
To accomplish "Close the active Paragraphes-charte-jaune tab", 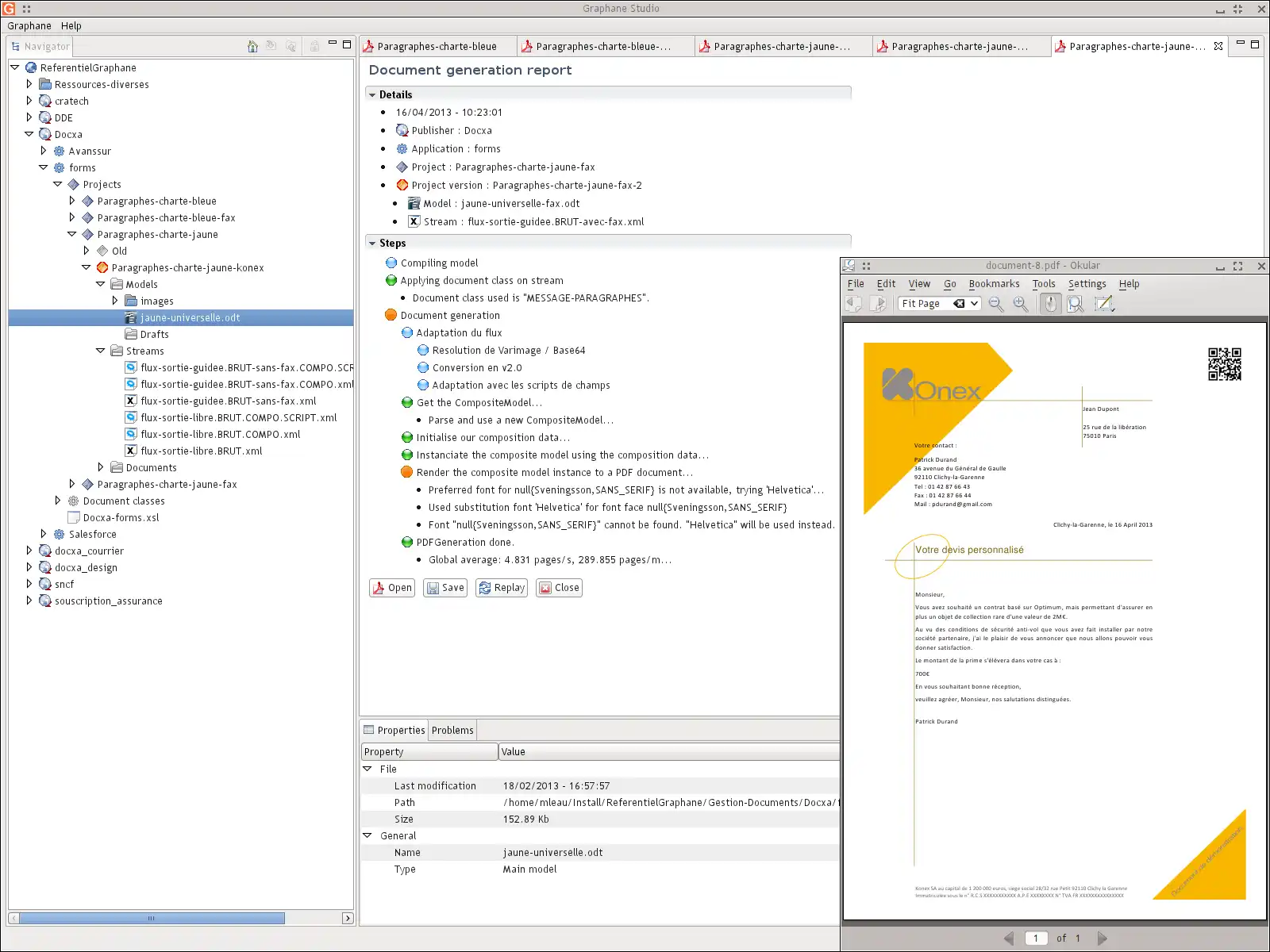I will (x=1218, y=46).
